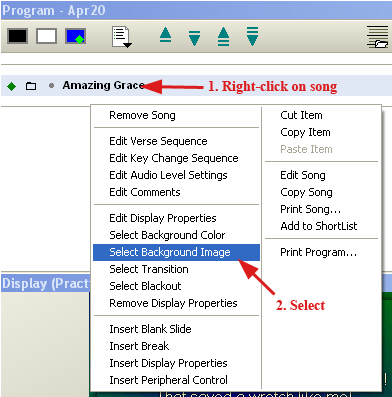
Task: Click green diamond beside Amazing Grace
Action: click(x=12, y=86)
